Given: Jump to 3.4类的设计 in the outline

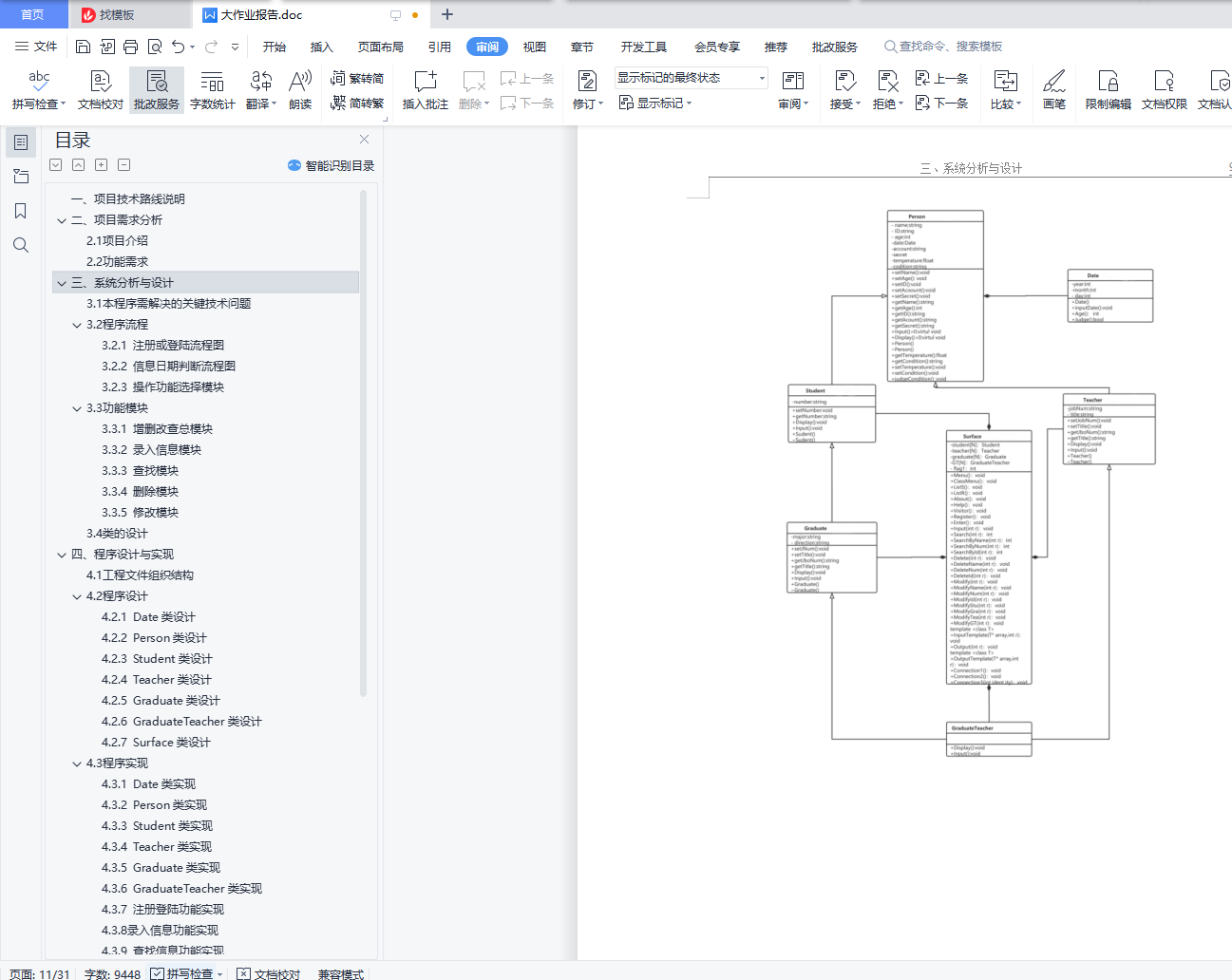Looking at the screenshot, I should pyautogui.click(x=118, y=534).
